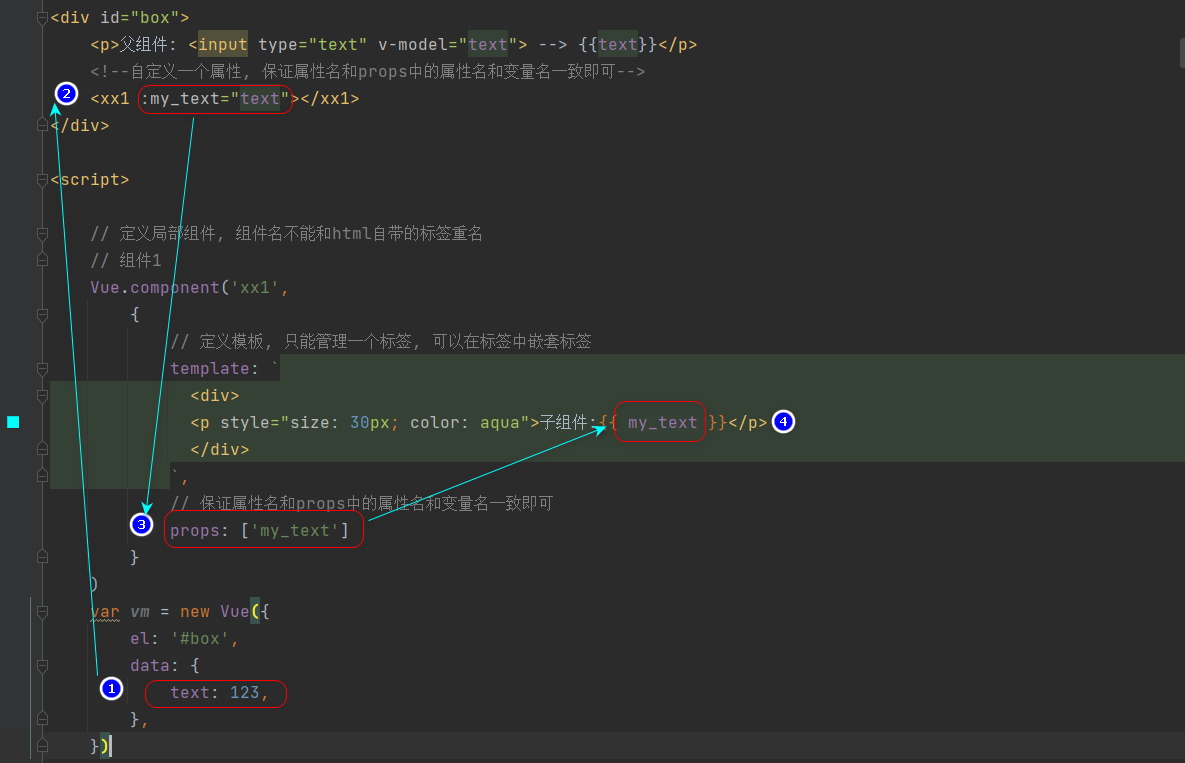Open the aqua color swatch in the gutter
The width and height of the screenshot is (1185, 763).
13,422
